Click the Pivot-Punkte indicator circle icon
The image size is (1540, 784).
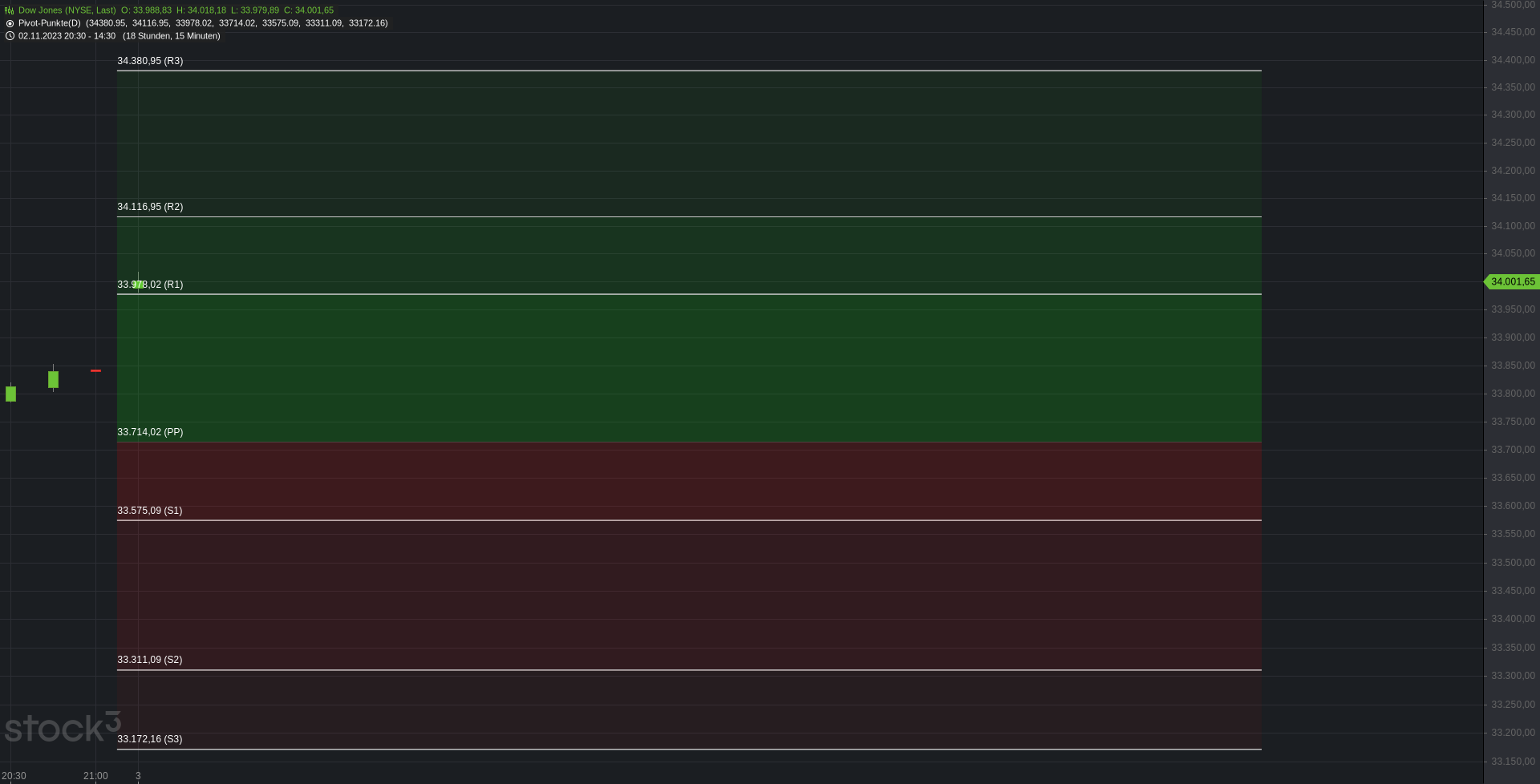coord(10,23)
